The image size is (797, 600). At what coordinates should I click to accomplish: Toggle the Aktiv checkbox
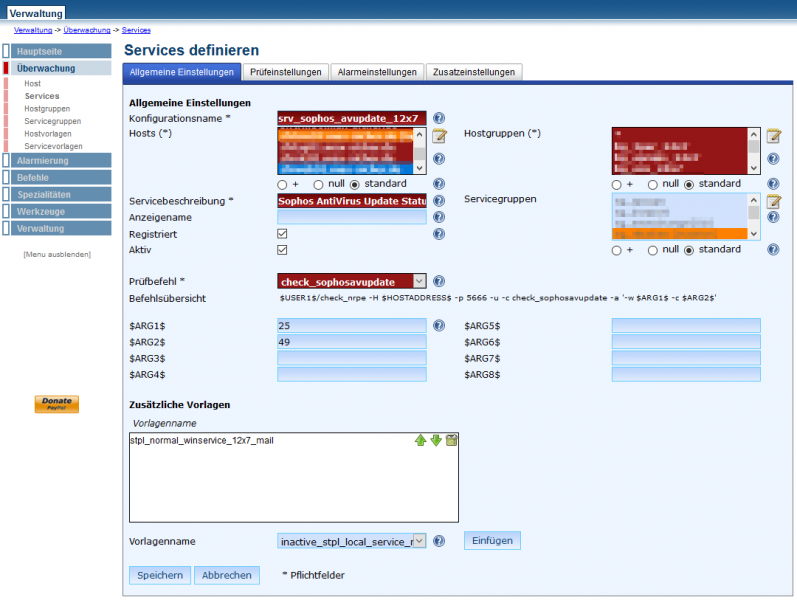(x=282, y=250)
